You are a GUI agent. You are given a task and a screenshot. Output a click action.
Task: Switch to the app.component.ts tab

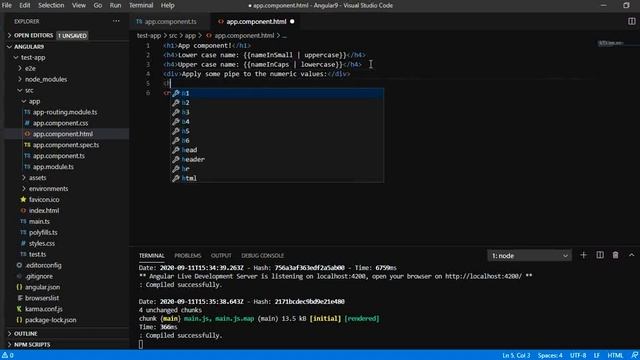pyautogui.click(x=170, y=22)
